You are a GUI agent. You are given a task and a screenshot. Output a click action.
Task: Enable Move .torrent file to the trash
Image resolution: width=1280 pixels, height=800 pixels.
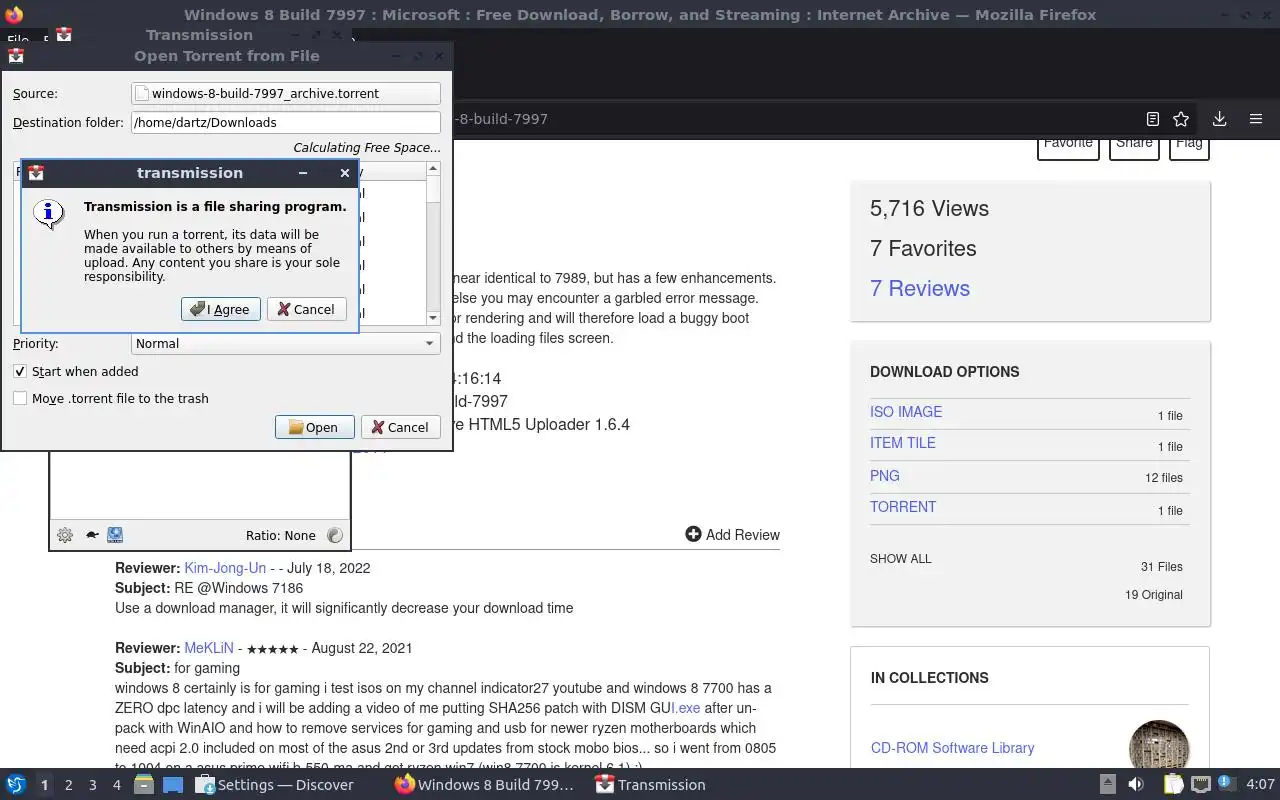pos(20,398)
